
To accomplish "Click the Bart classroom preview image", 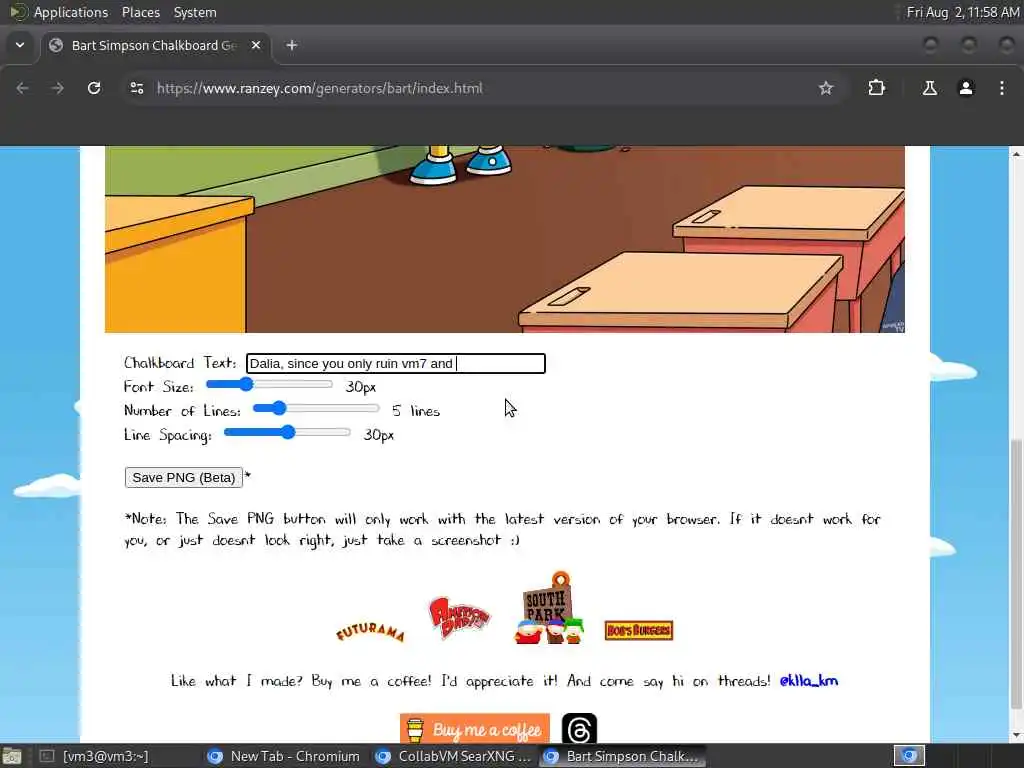I will point(505,239).
